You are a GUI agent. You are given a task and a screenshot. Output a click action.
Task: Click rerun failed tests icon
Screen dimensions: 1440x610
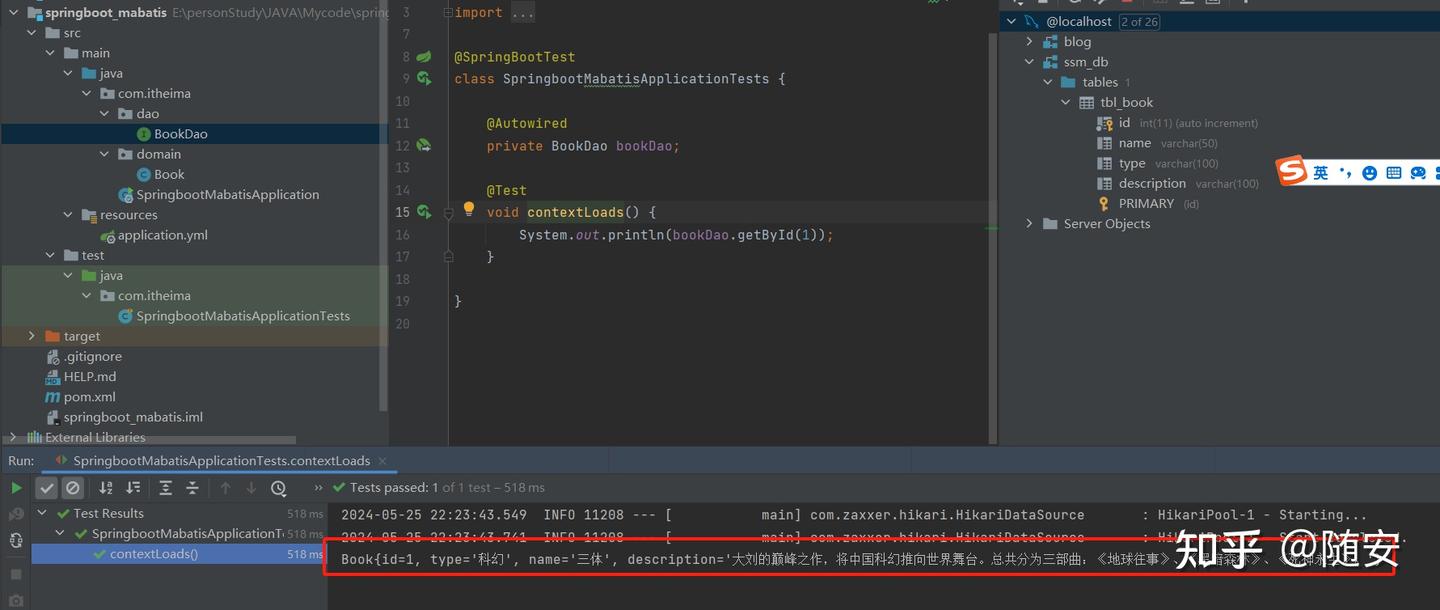16,514
